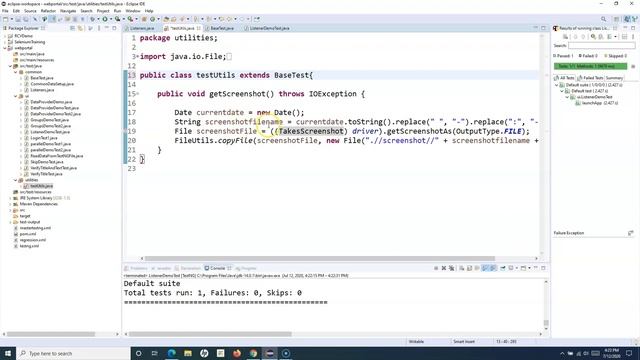Click the Java perspective icon at top right
This screenshot has width=640, height=360.
(627, 19)
